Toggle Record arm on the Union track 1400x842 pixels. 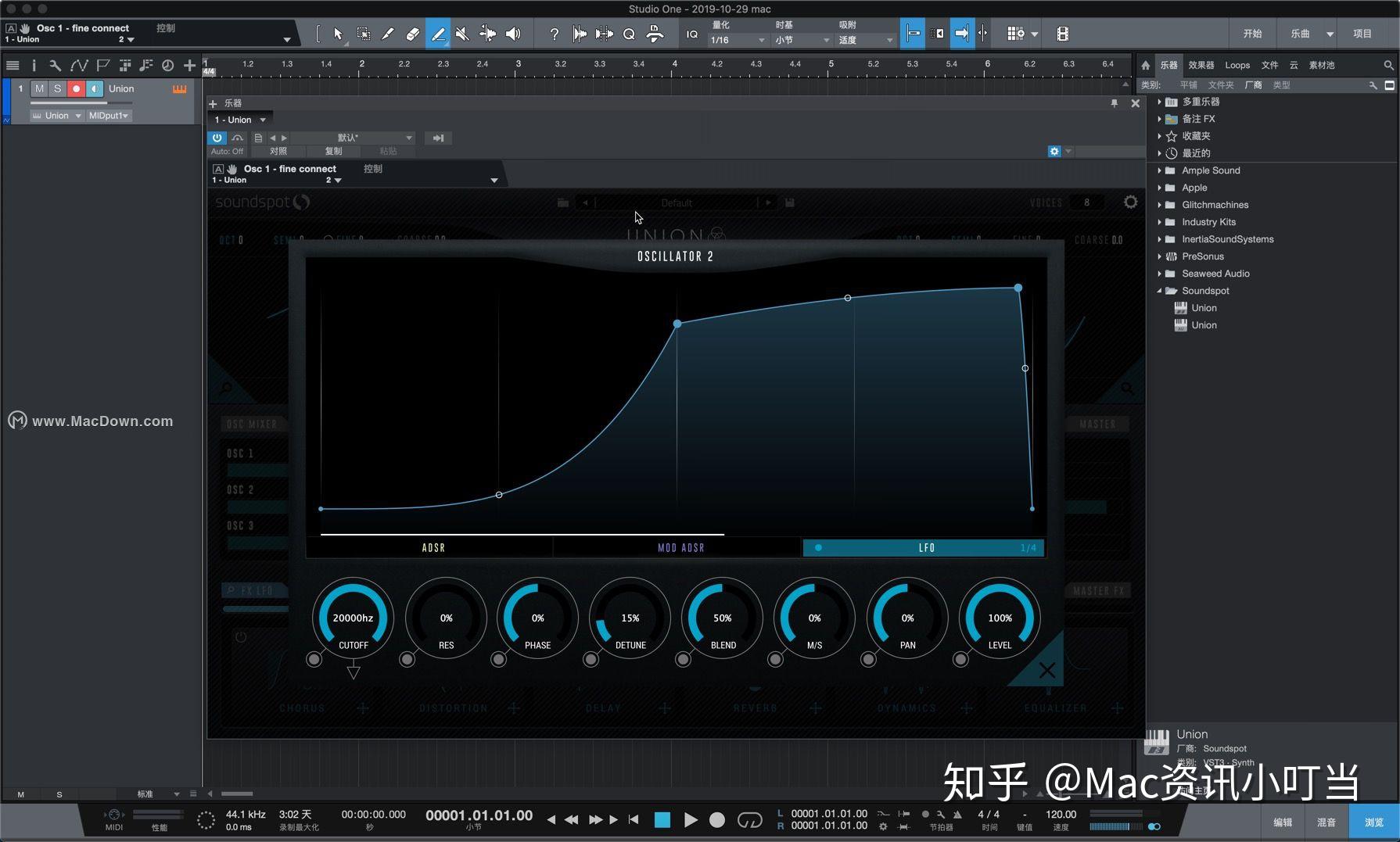pos(75,88)
